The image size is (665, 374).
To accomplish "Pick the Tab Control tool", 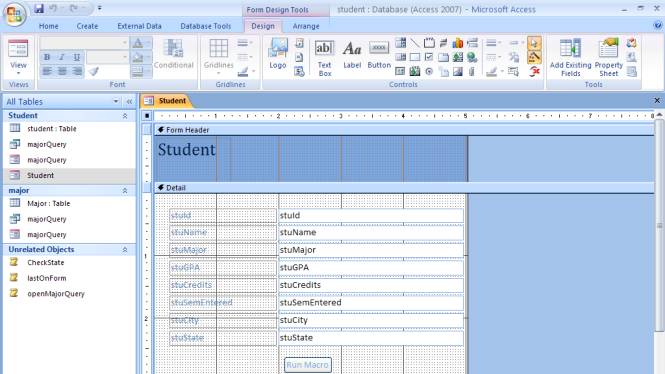I will pos(444,57).
